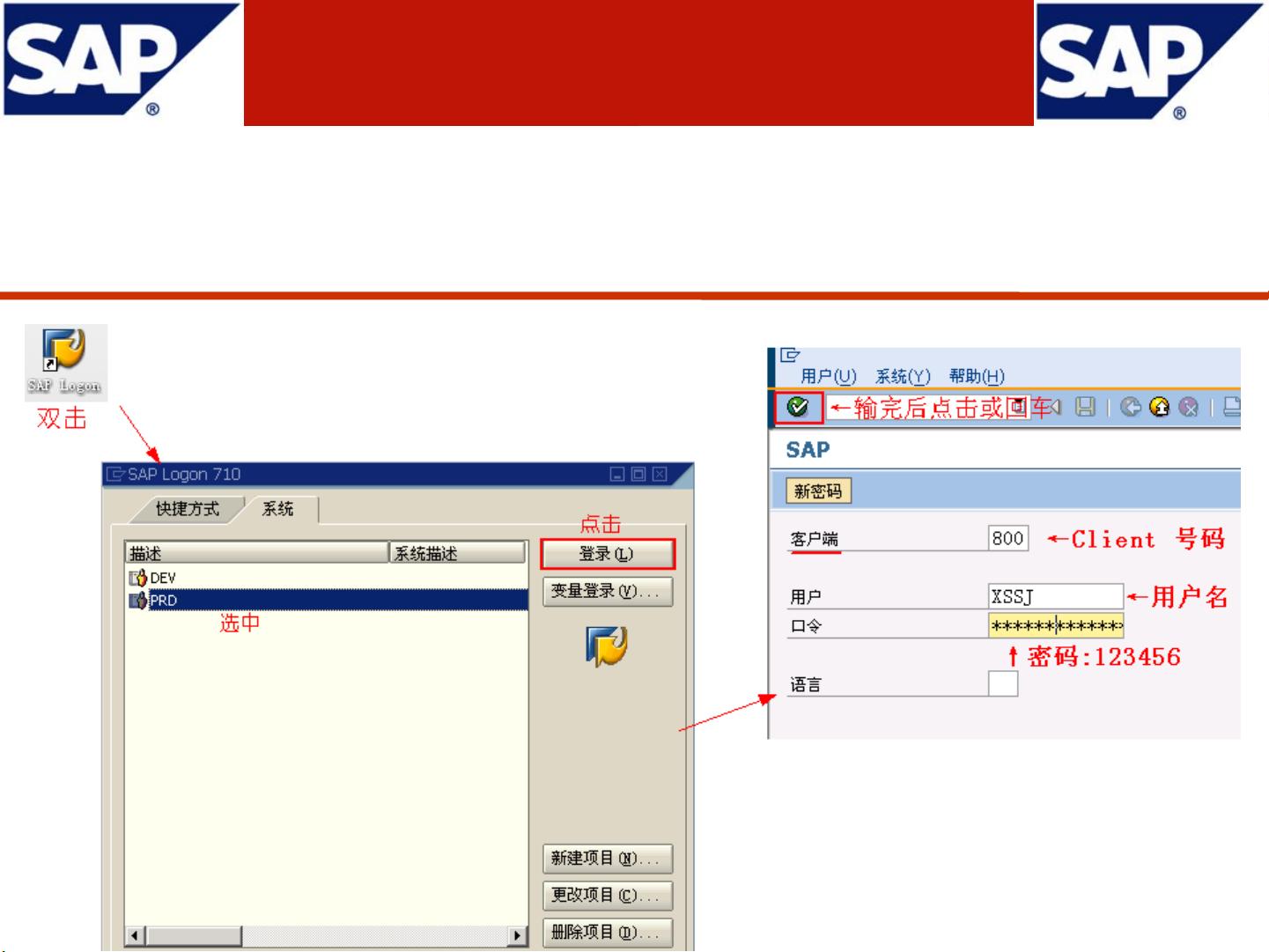The image size is (1269, 952).
Task: Click the DEV system entry icon
Action: click(138, 578)
